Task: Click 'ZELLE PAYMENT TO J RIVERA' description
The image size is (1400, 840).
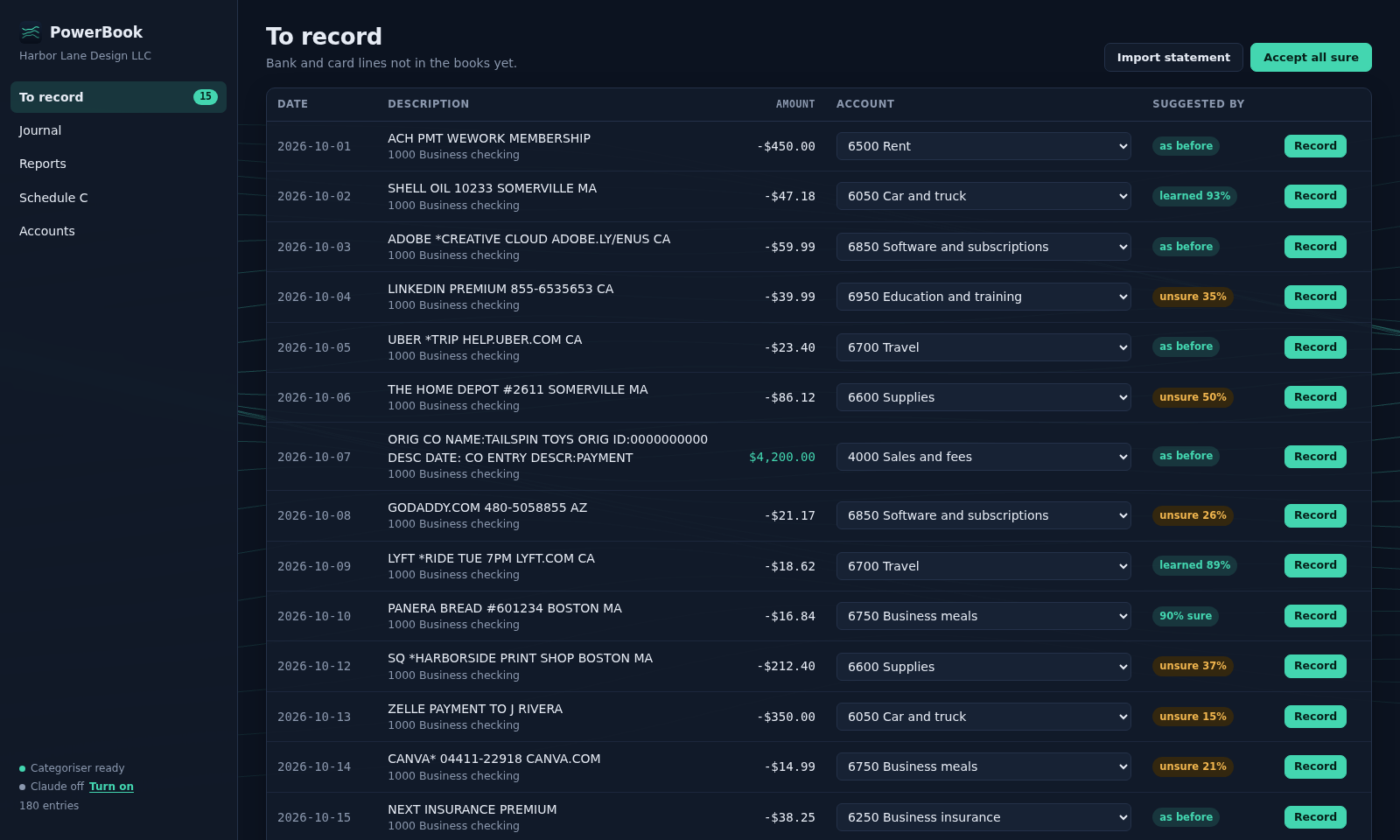Action: [x=475, y=709]
